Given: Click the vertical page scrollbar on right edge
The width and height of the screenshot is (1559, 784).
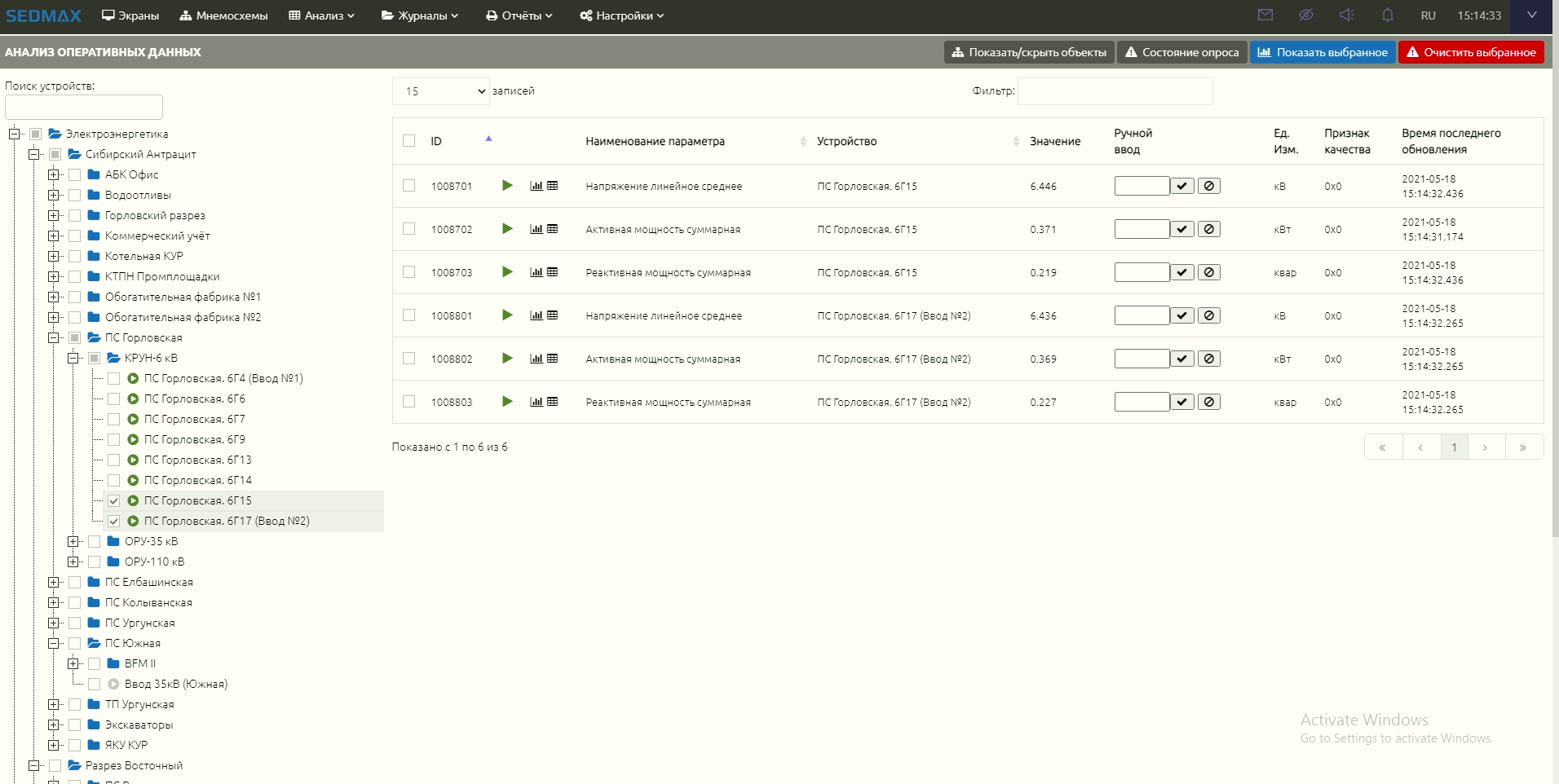Looking at the screenshot, I should 1555,285.
